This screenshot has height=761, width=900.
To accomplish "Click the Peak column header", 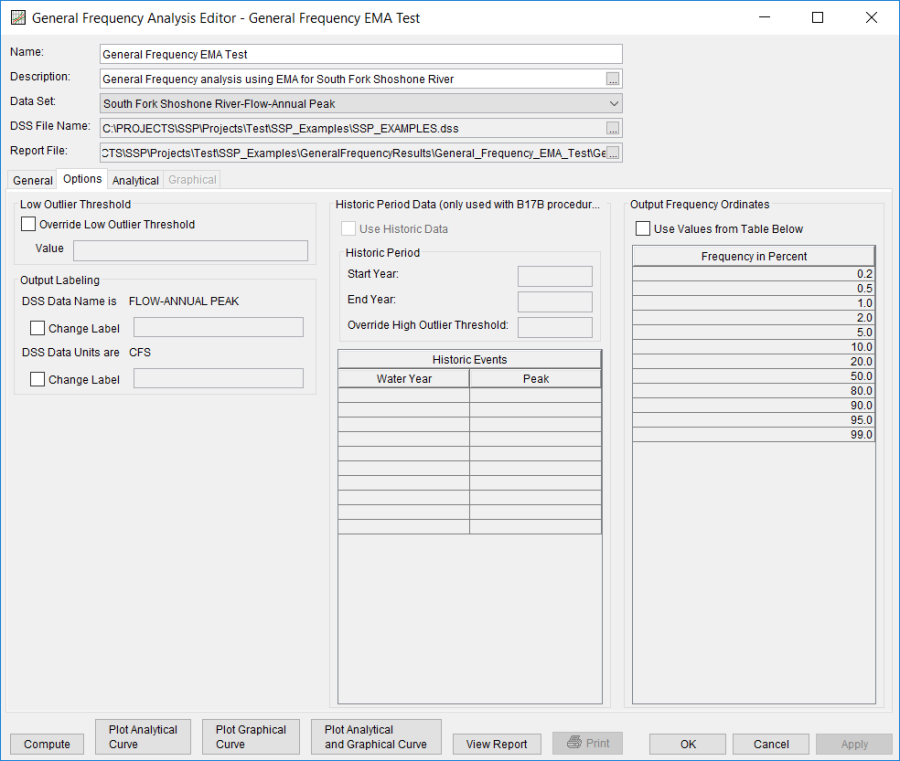I will click(536, 379).
